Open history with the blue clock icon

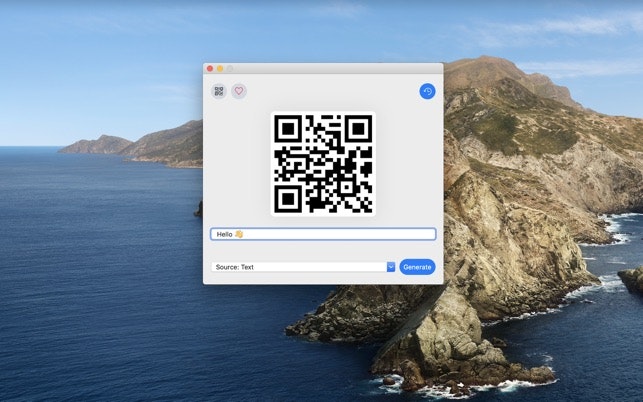[427, 91]
